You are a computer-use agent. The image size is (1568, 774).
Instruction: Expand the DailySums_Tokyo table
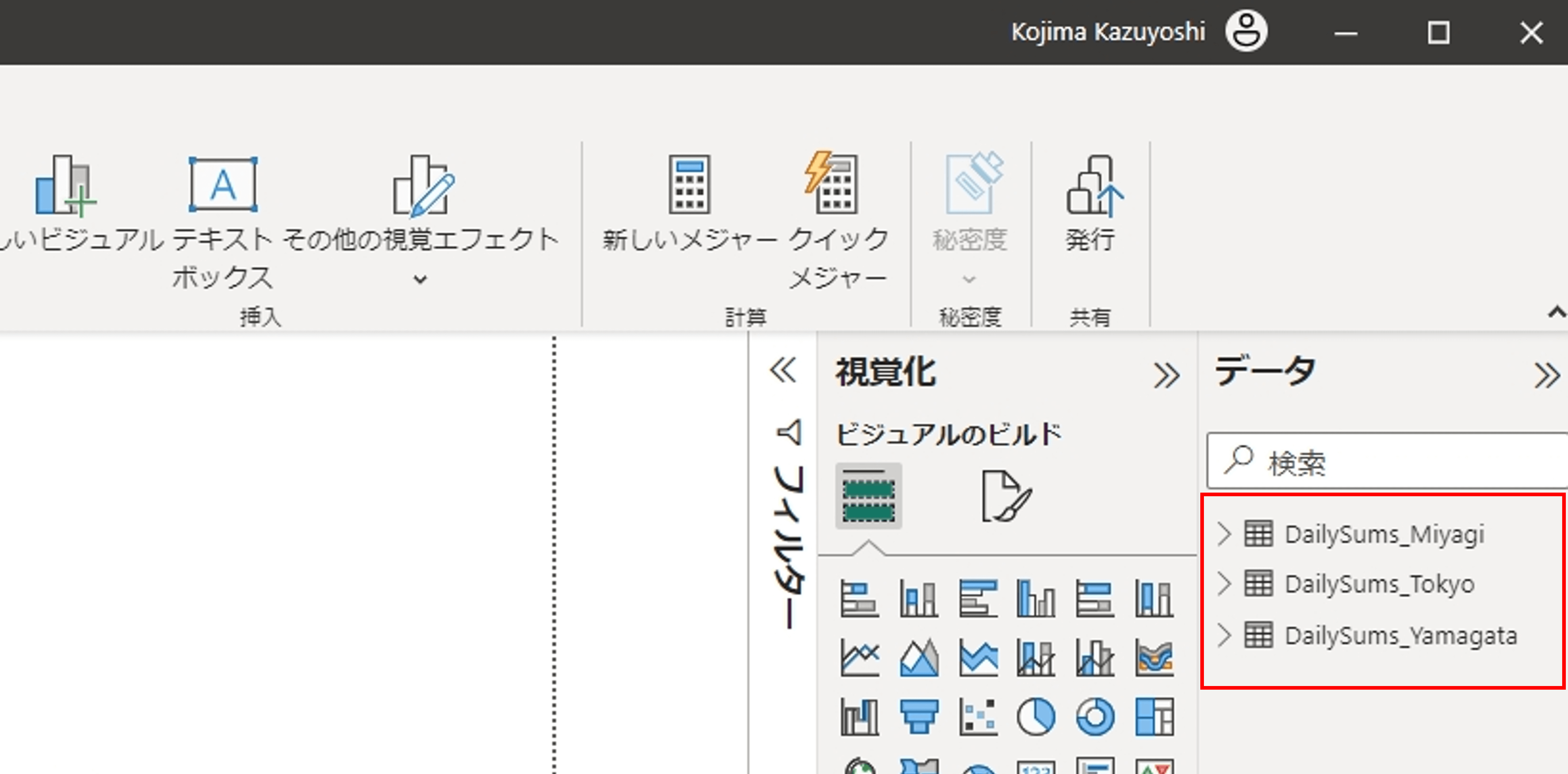pos(1224,583)
